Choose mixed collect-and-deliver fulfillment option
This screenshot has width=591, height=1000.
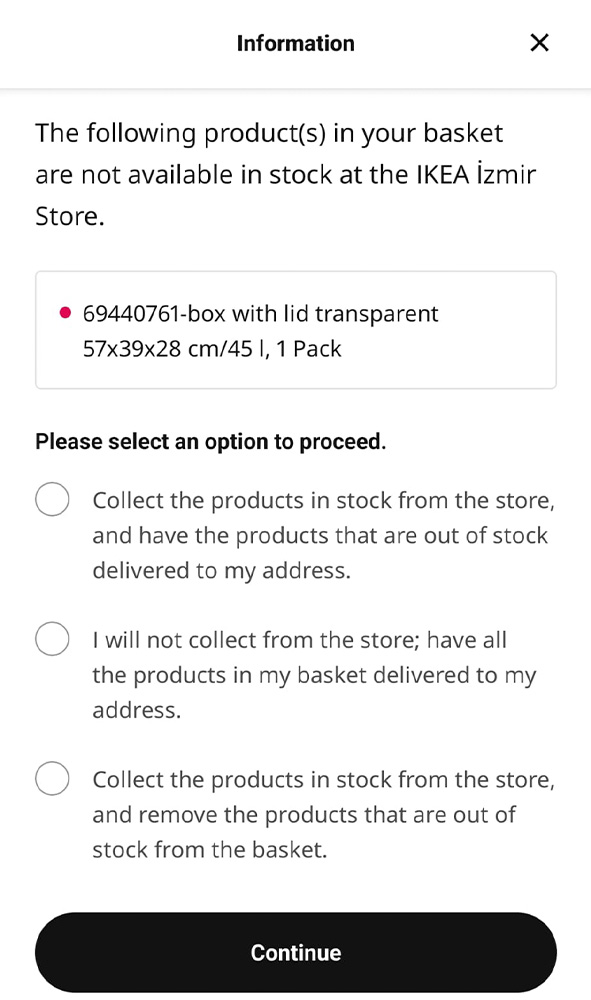pos(52,499)
